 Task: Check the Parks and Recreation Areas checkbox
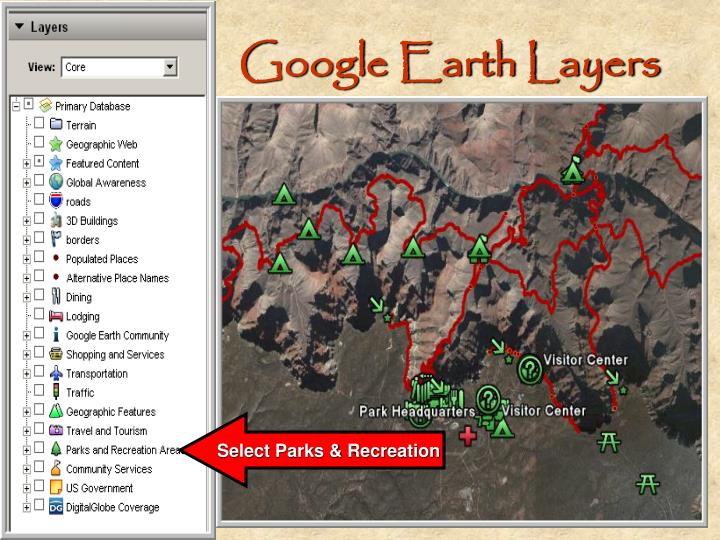[x=39, y=447]
